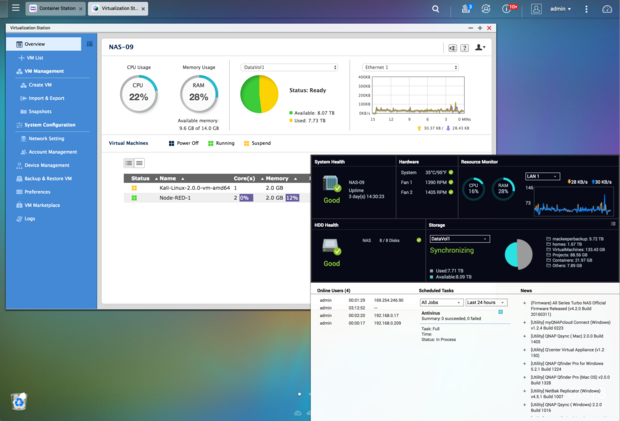The width and height of the screenshot is (620, 421).
Task: Expand the DataVol1 dropdown in Storage panel
Action: [x=460, y=239]
